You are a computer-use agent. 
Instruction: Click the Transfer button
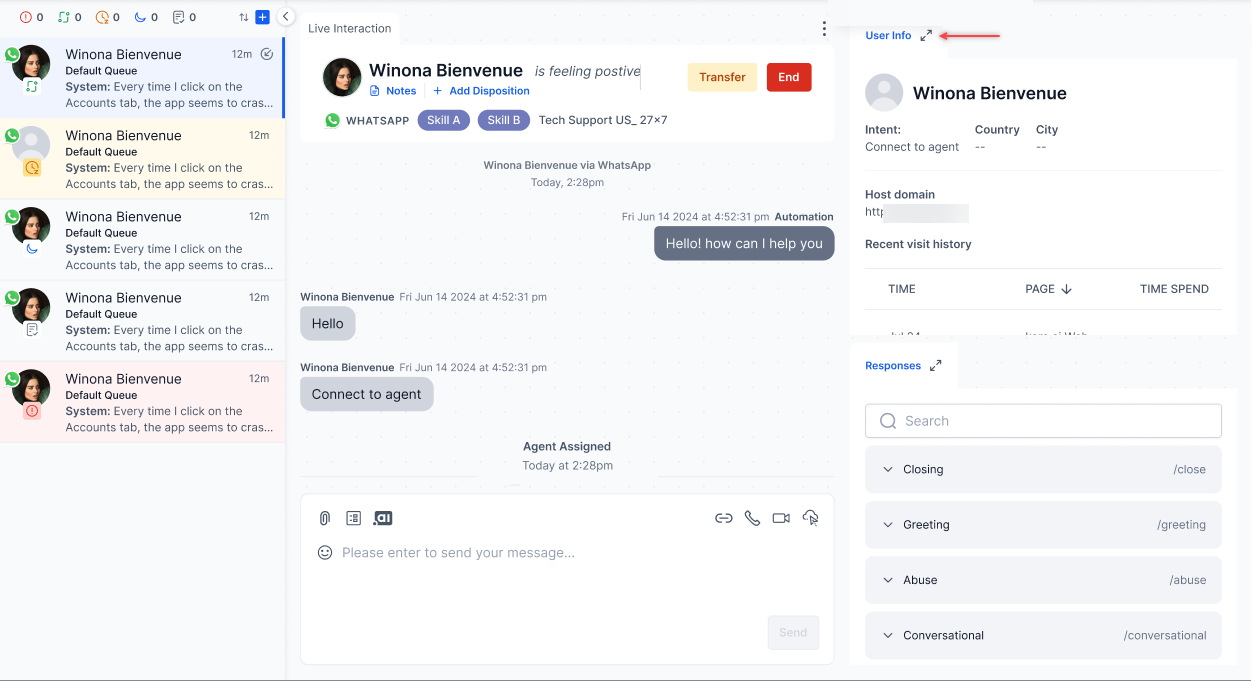tap(722, 77)
